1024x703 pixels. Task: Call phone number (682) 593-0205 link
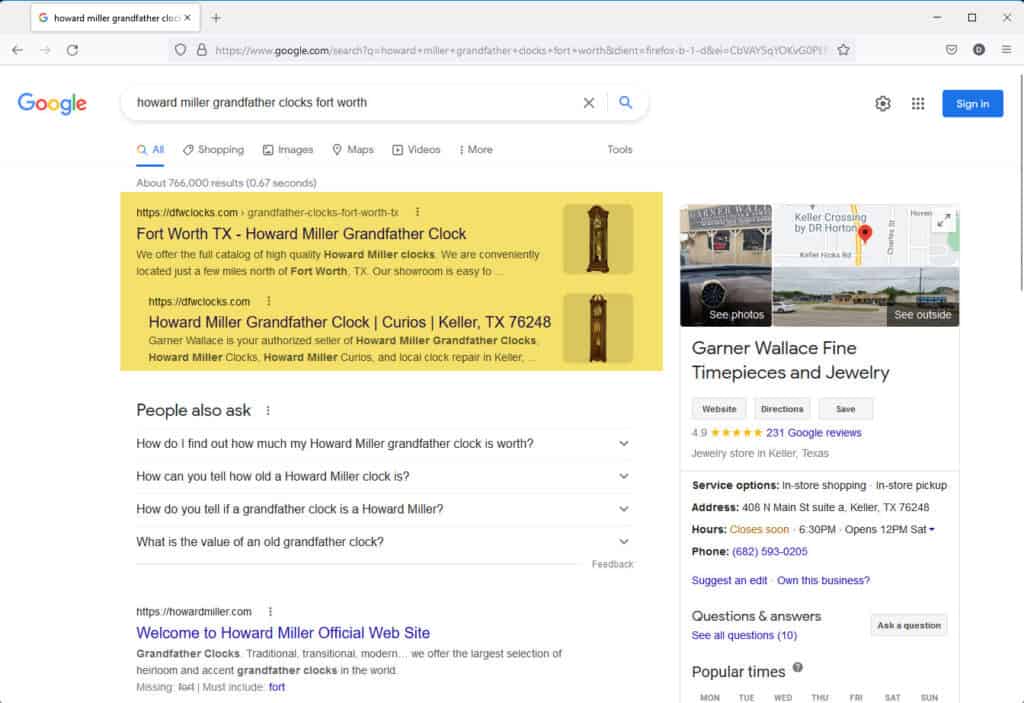click(769, 551)
